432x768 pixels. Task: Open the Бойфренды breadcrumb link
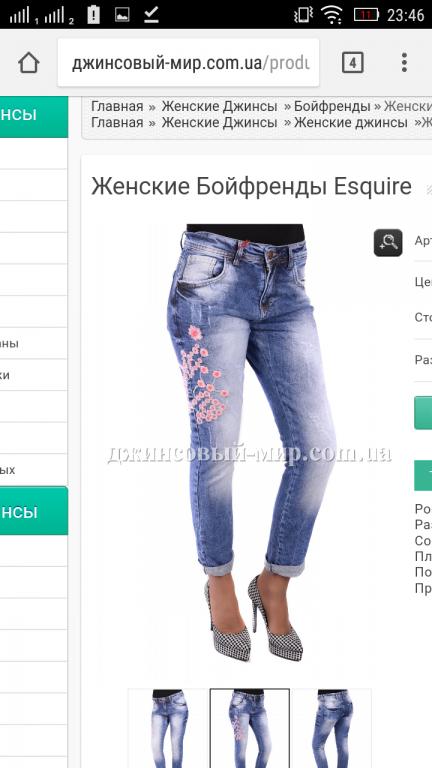332,106
